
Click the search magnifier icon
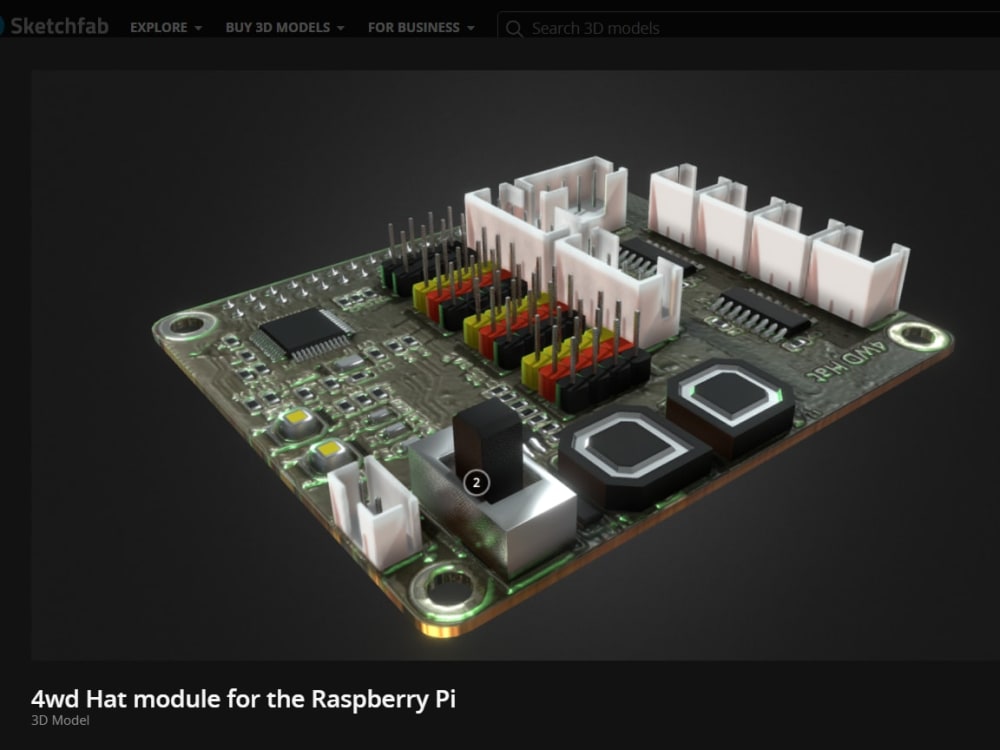514,30
